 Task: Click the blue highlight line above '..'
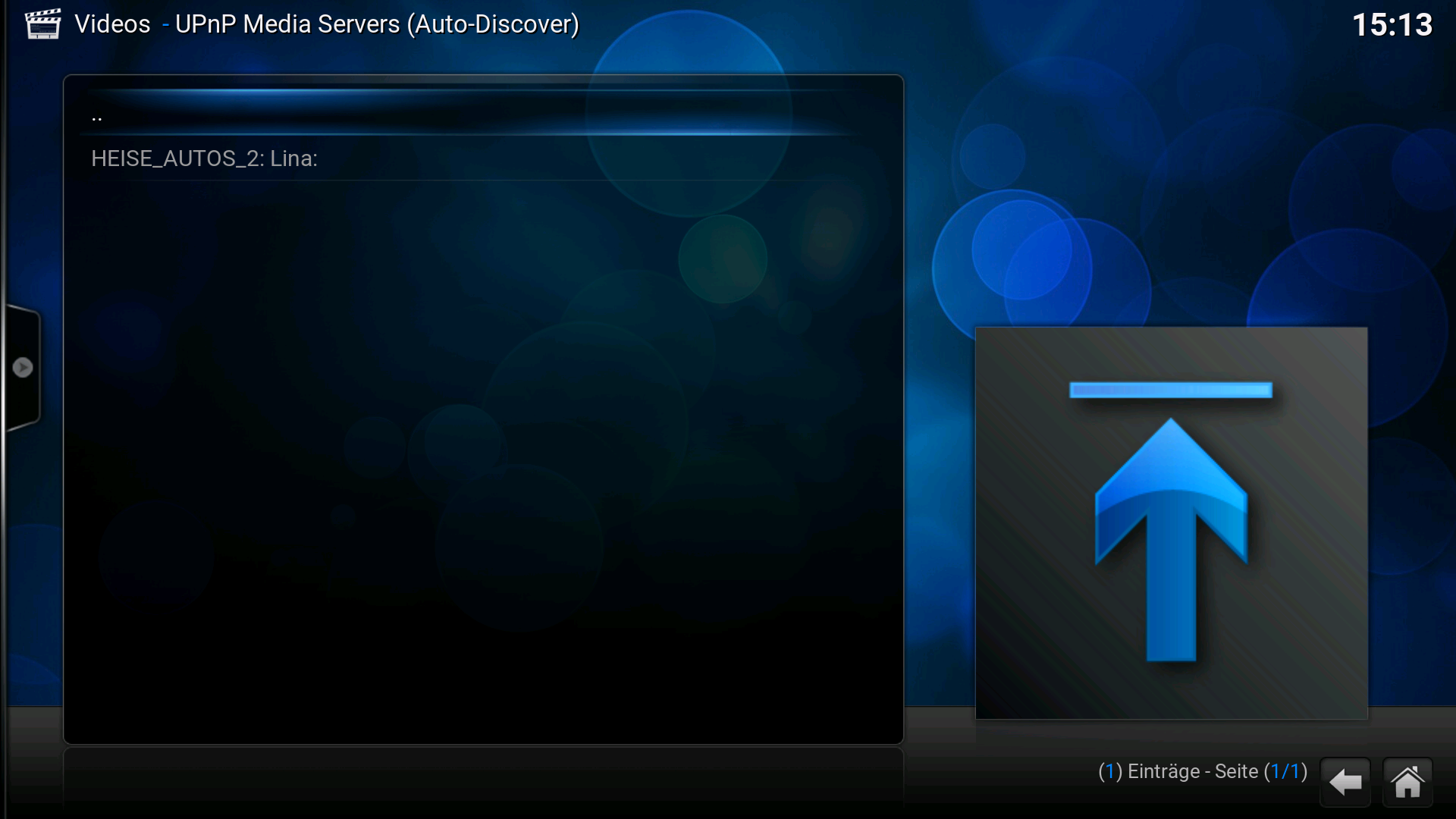click(470, 92)
